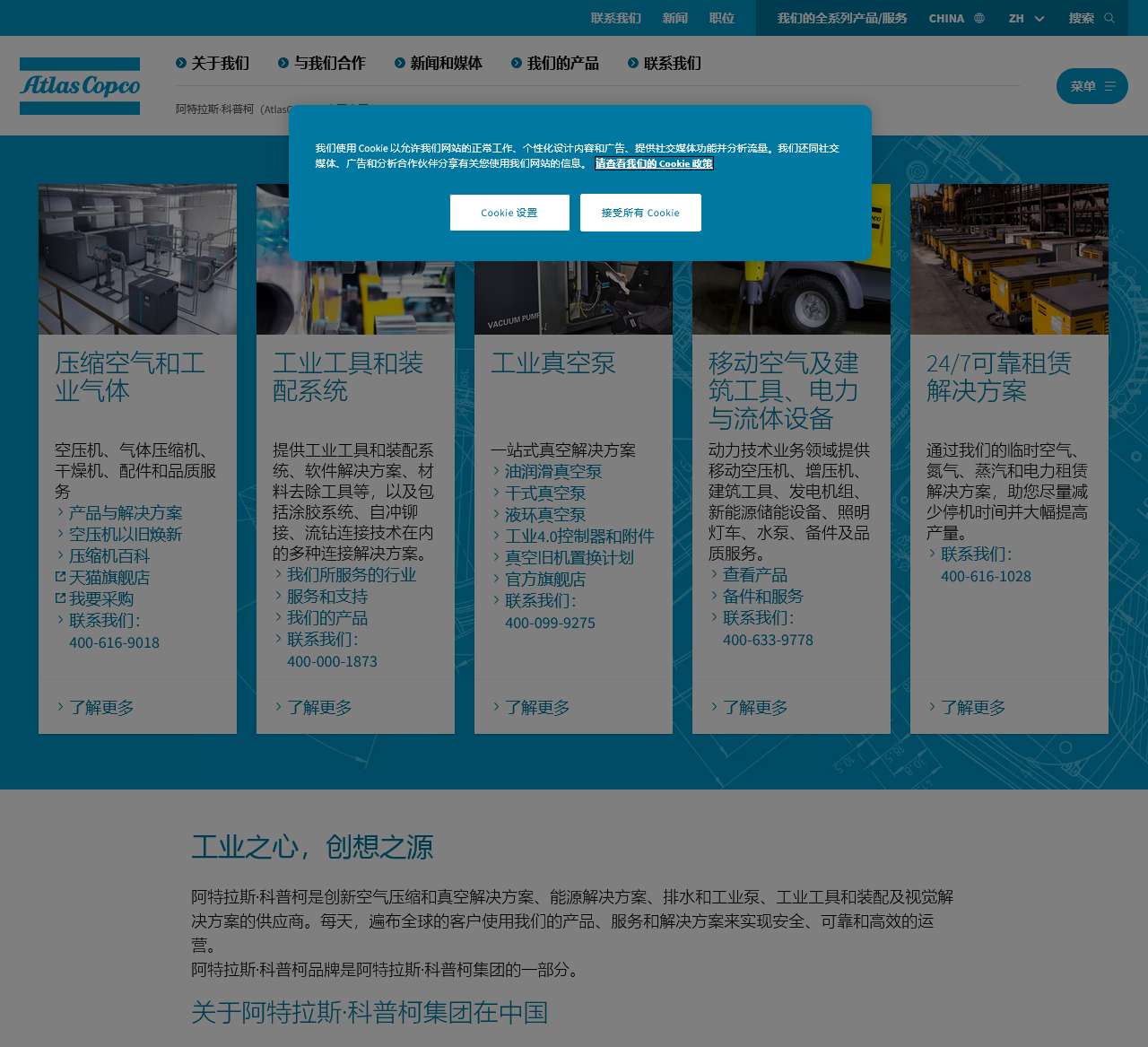The width and height of the screenshot is (1148, 1047).
Task: Click the rental generators yard thumbnail
Action: click(1009, 259)
